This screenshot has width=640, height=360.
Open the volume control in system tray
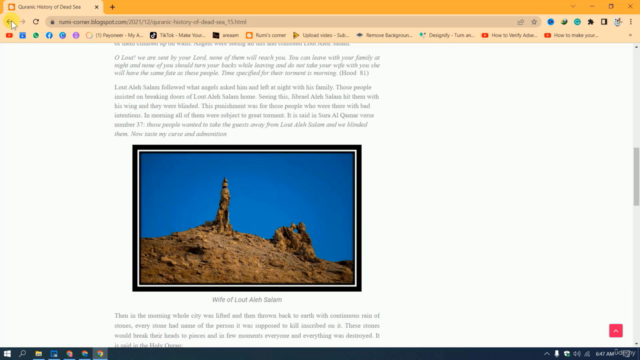click(577, 354)
